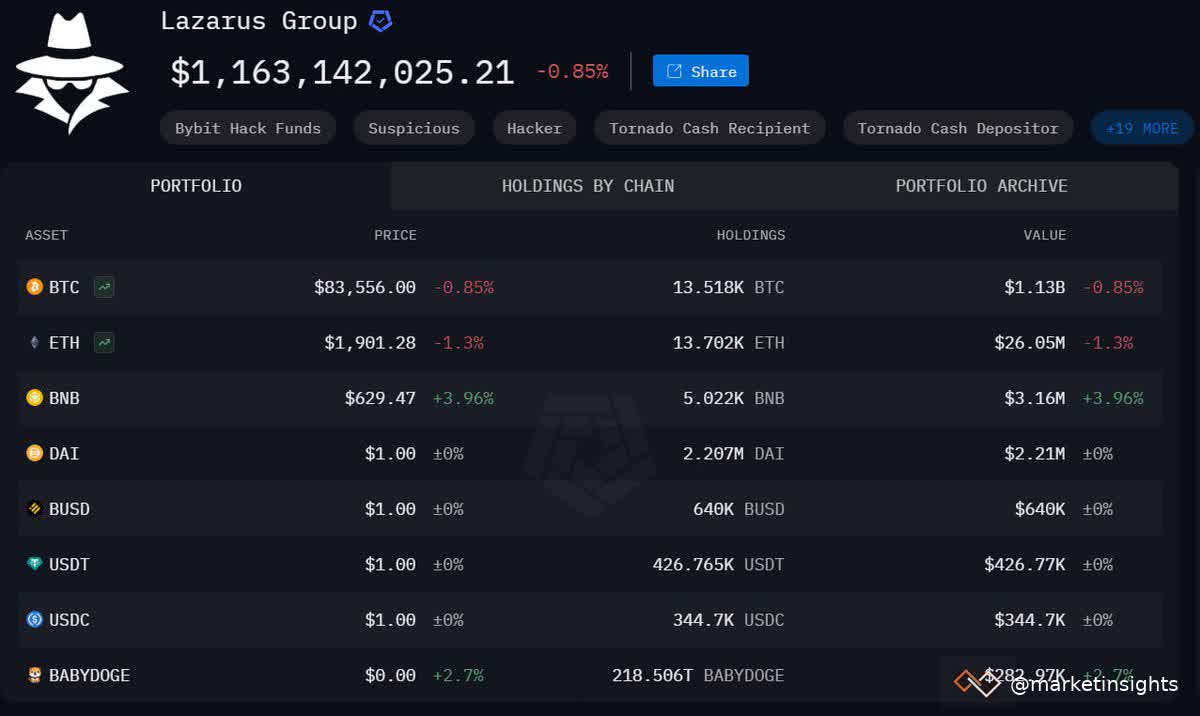Click the 5.022K BNB holdings cell
The image size is (1200, 716).
[x=733, y=398]
